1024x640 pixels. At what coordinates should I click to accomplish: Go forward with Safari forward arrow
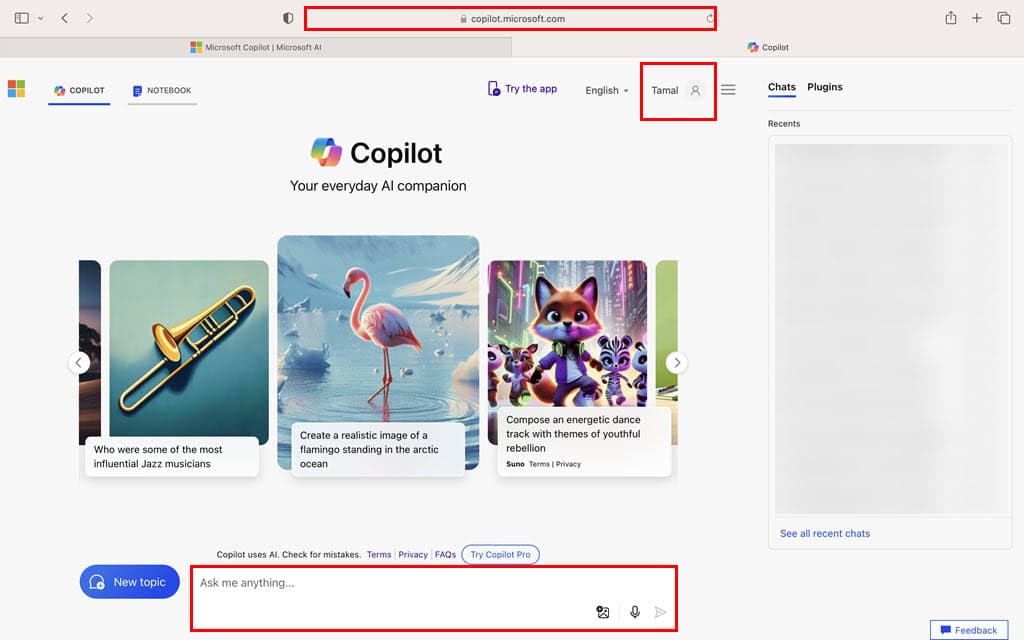pyautogui.click(x=89, y=18)
